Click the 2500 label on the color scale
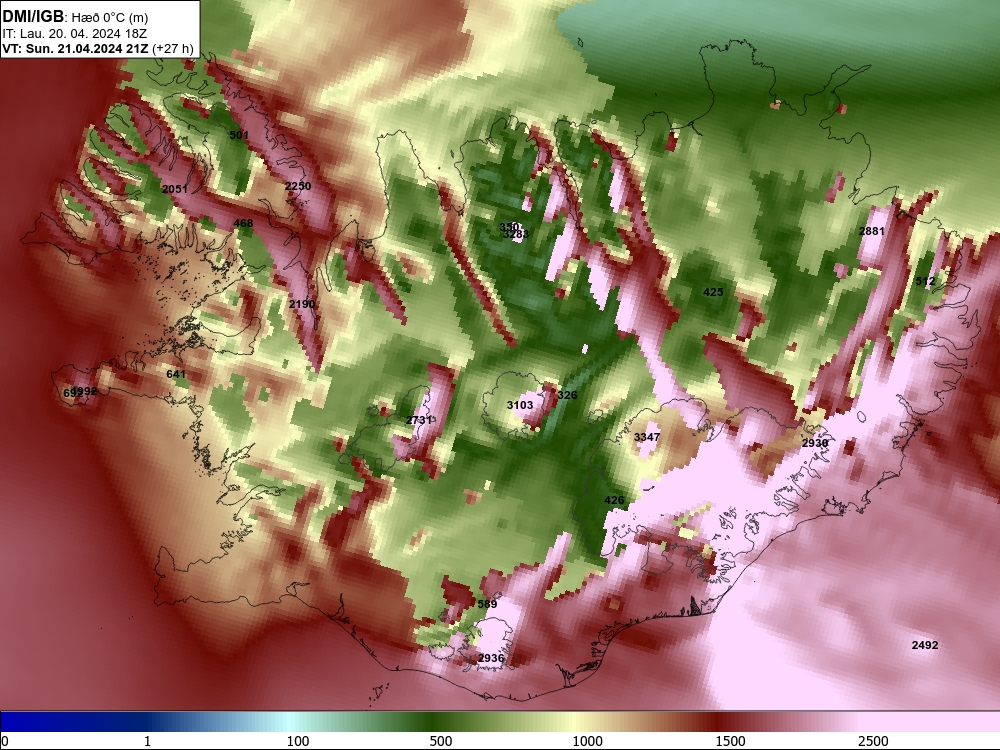 [x=873, y=741]
